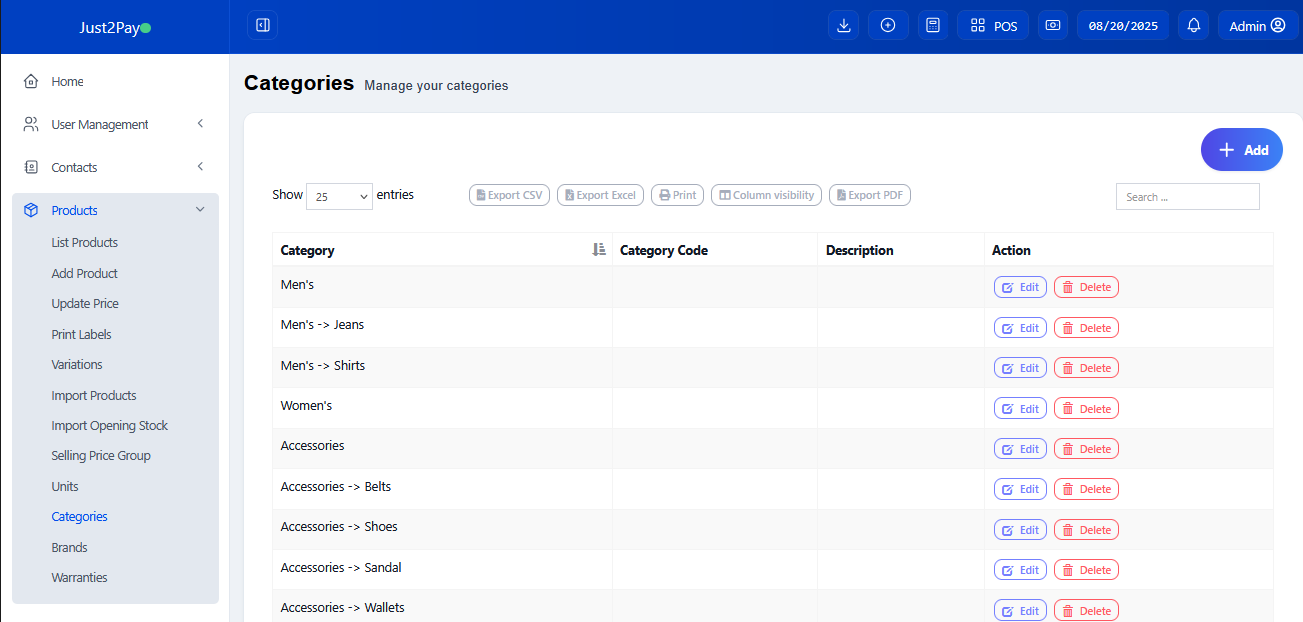Click the Add category button
The width and height of the screenshot is (1303, 622).
point(1241,150)
